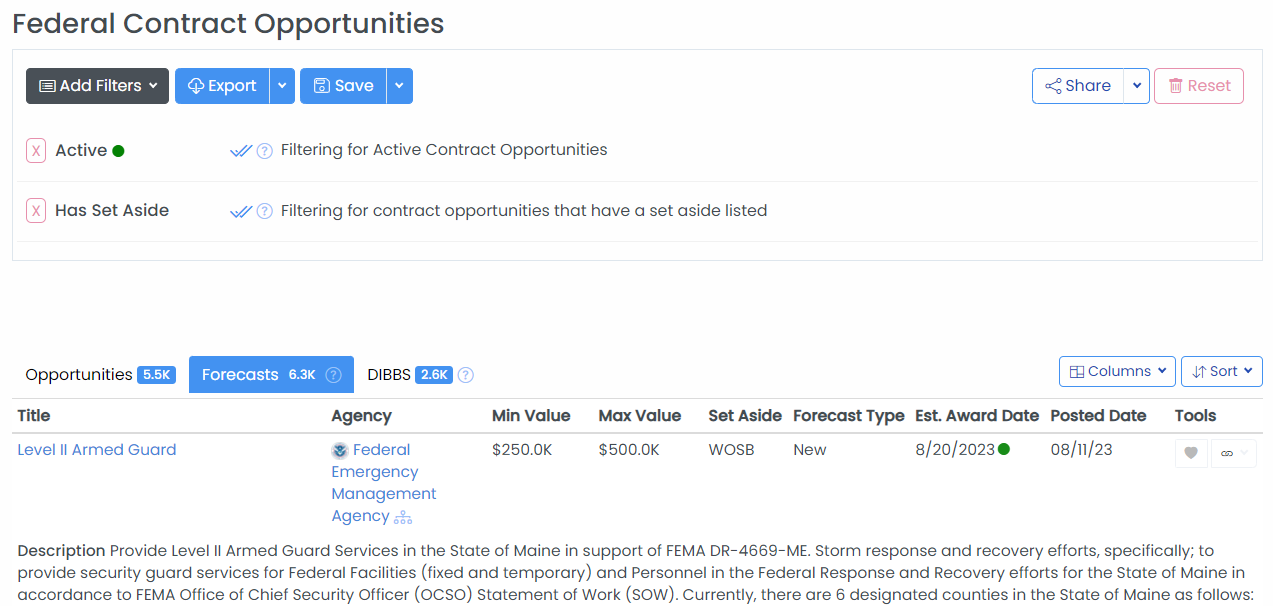
Task: Switch to the DIBBS tab
Action: point(390,375)
